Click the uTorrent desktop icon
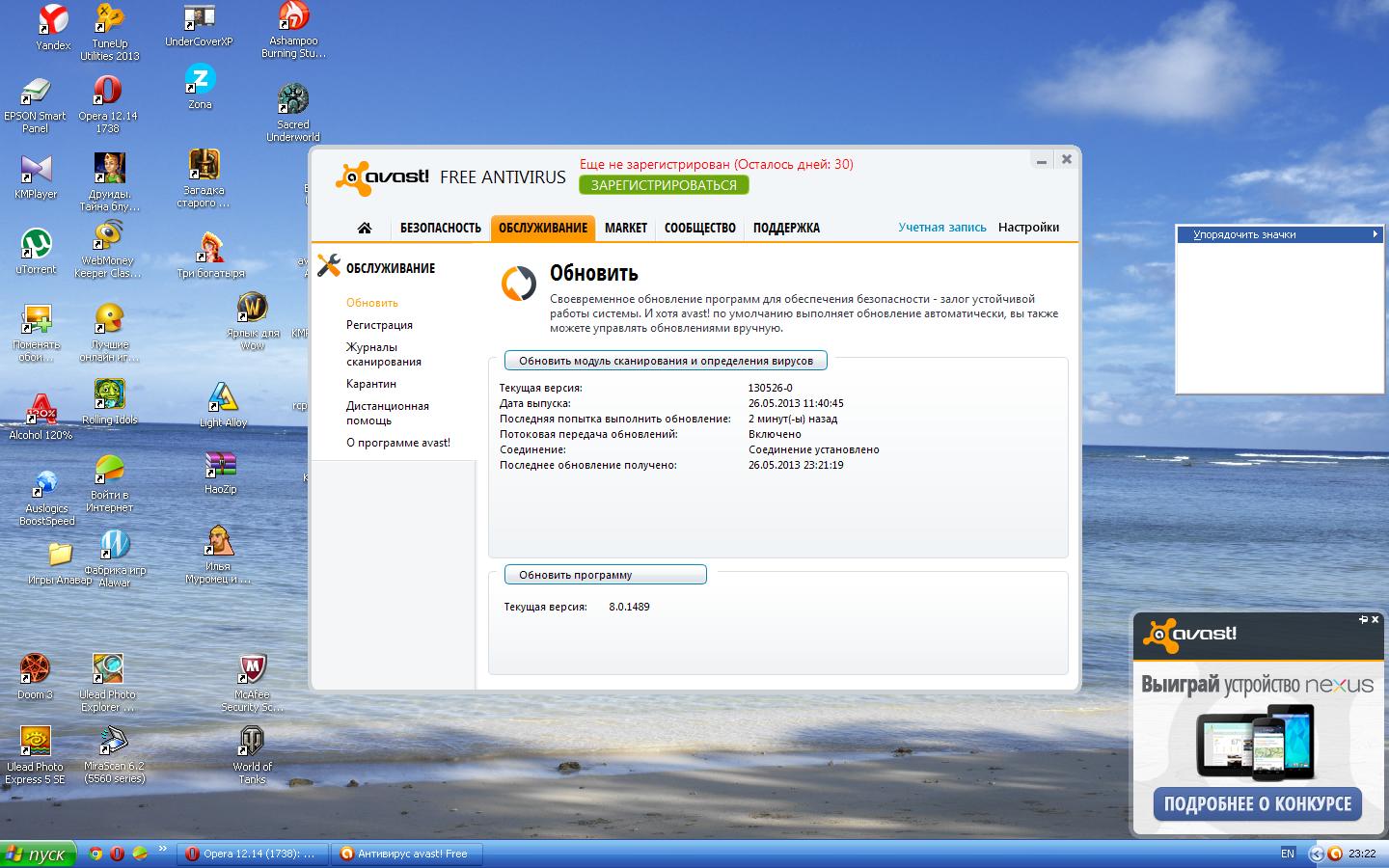 pos(36,252)
